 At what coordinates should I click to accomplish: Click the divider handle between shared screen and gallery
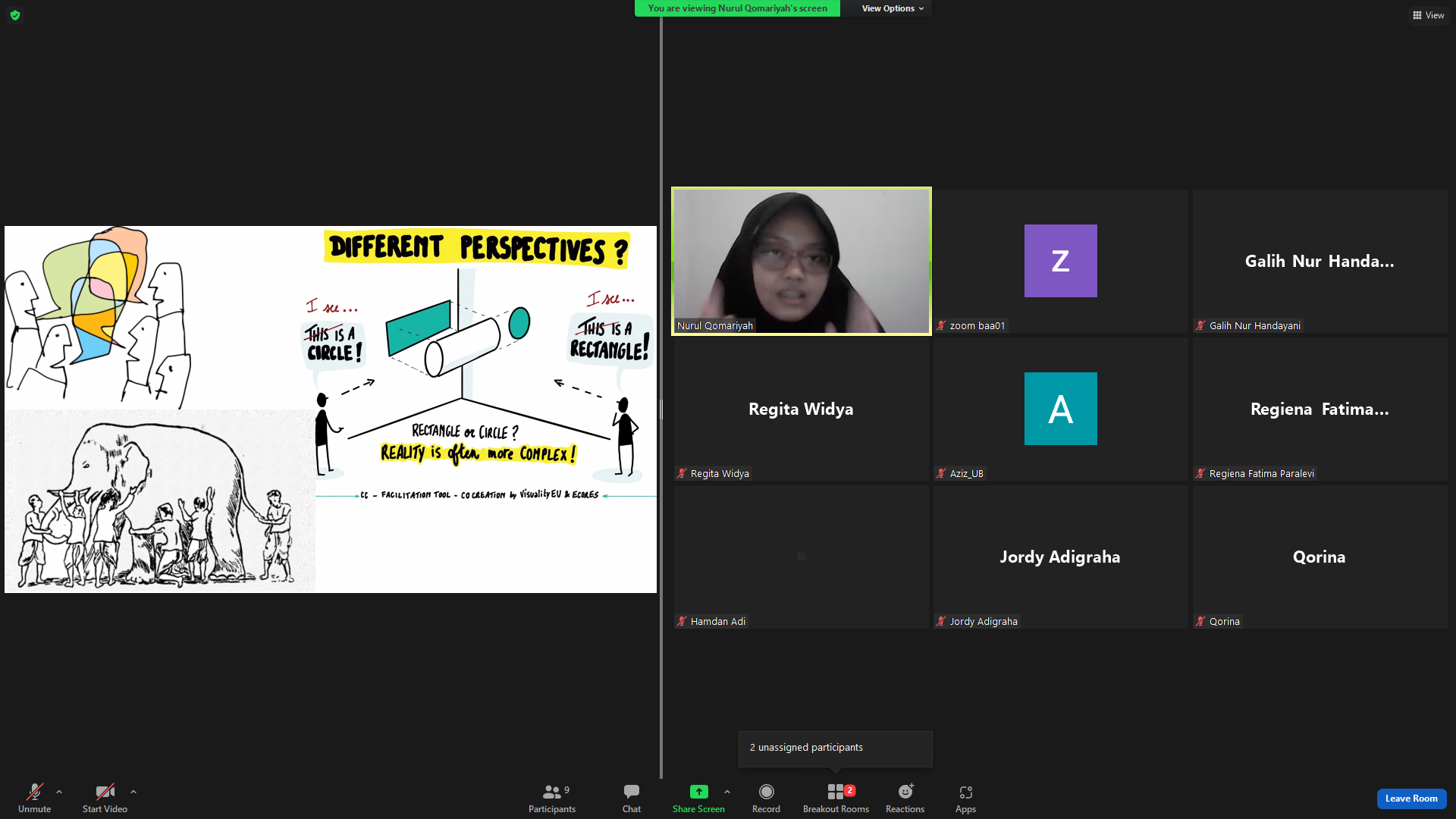661,409
